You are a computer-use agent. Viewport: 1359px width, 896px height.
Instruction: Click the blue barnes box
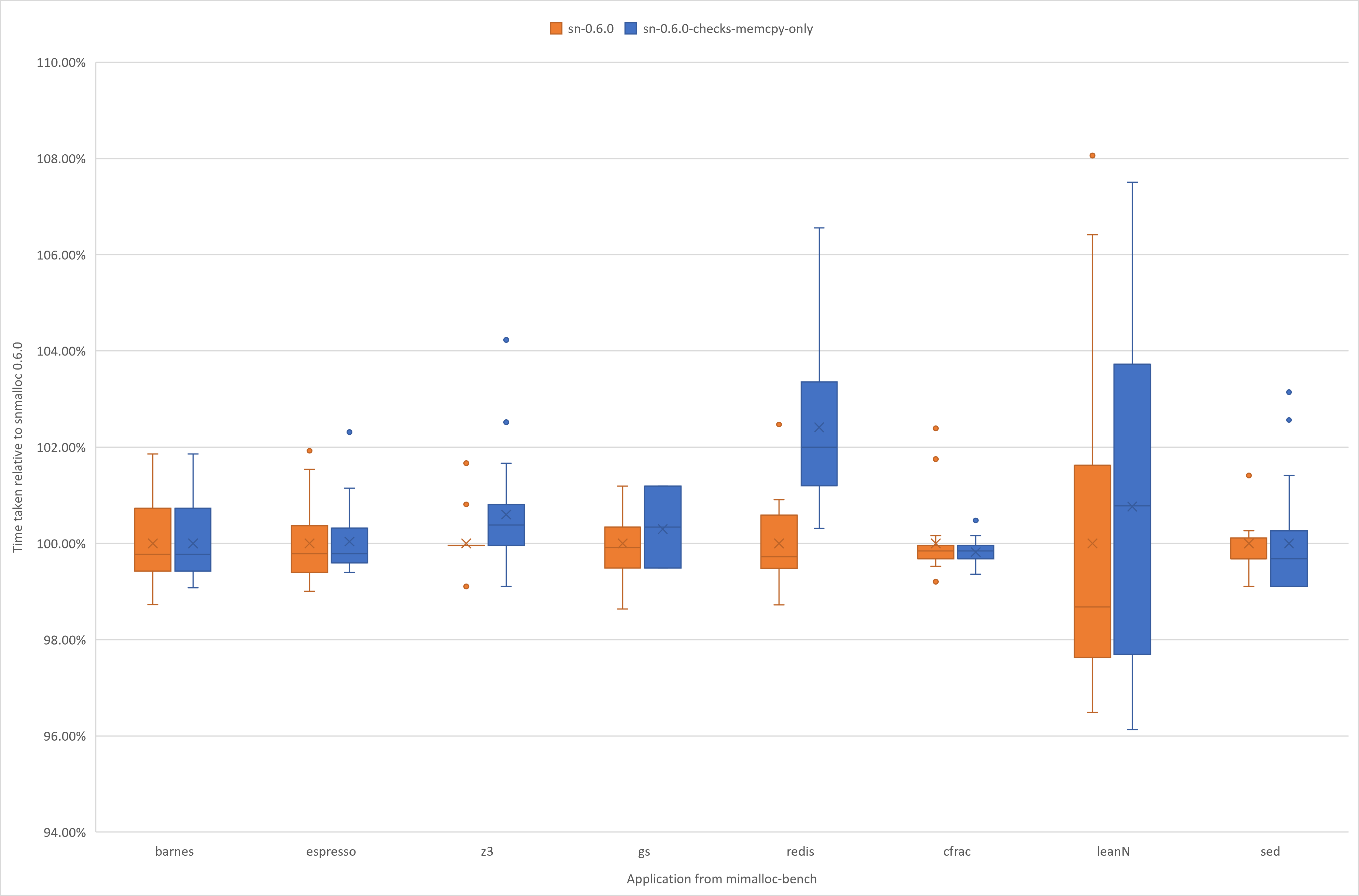[193, 540]
